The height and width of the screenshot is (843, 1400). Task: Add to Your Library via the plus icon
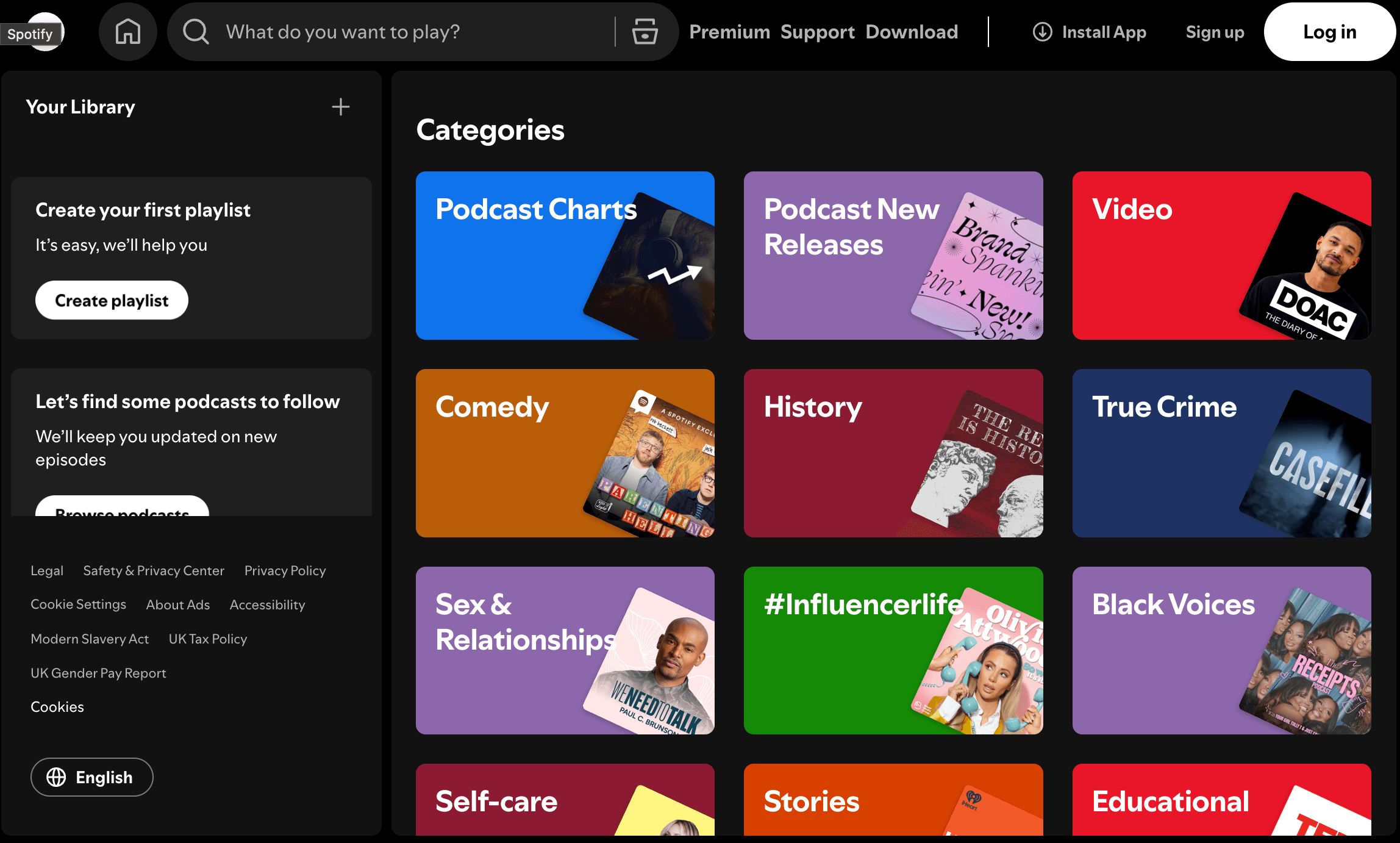click(341, 107)
